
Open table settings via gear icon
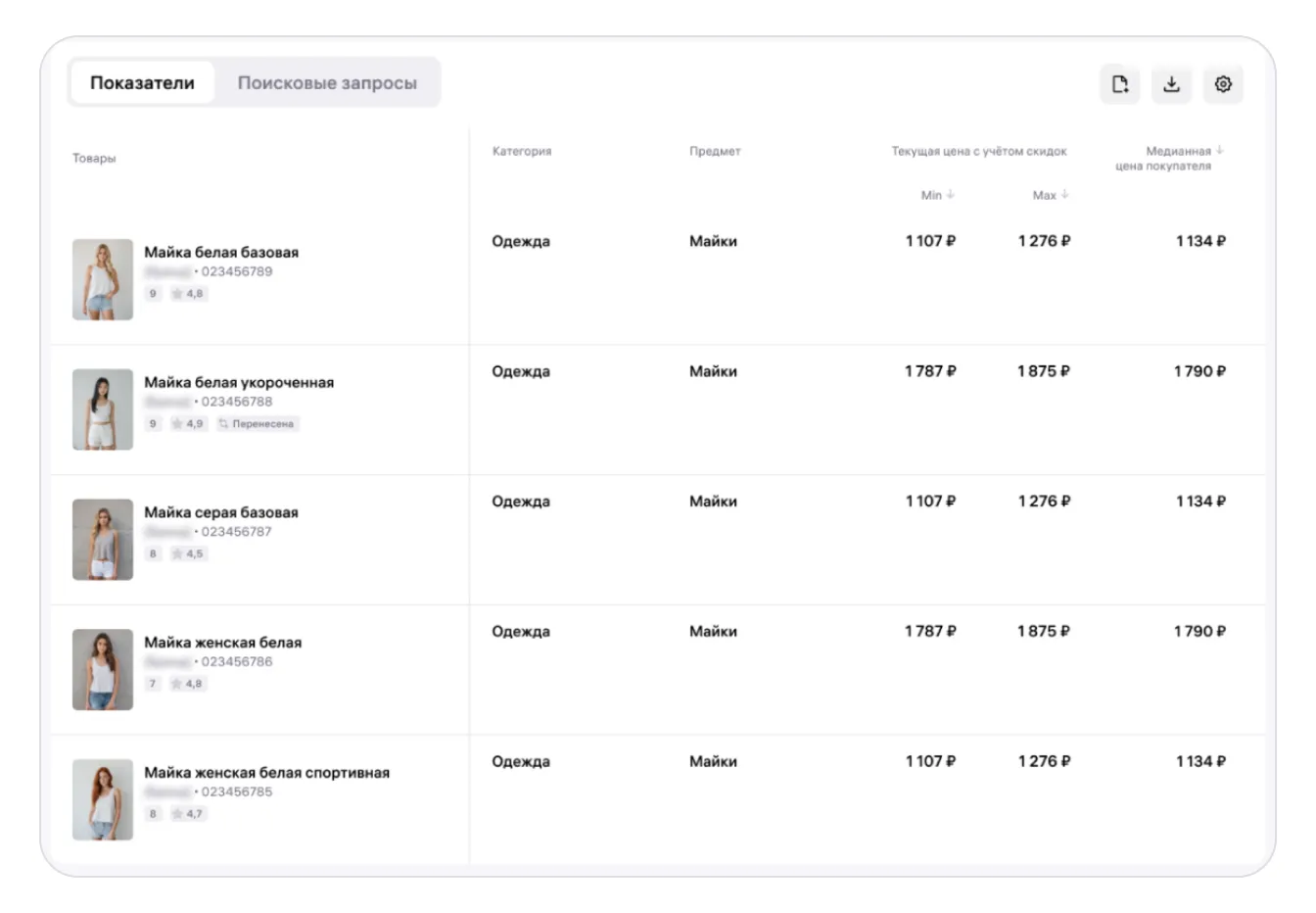point(1223,84)
